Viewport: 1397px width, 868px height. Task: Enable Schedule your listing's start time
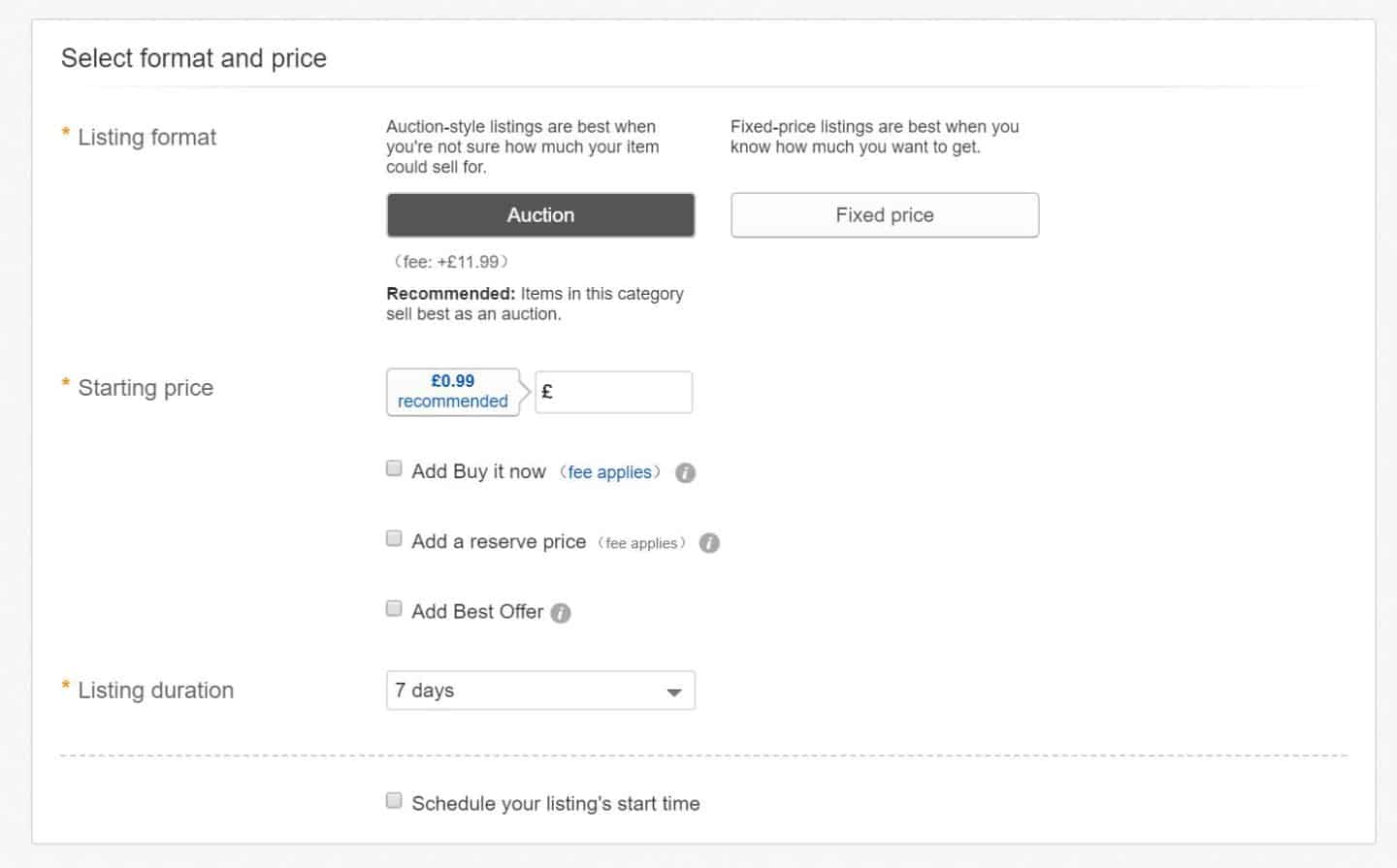[x=394, y=800]
